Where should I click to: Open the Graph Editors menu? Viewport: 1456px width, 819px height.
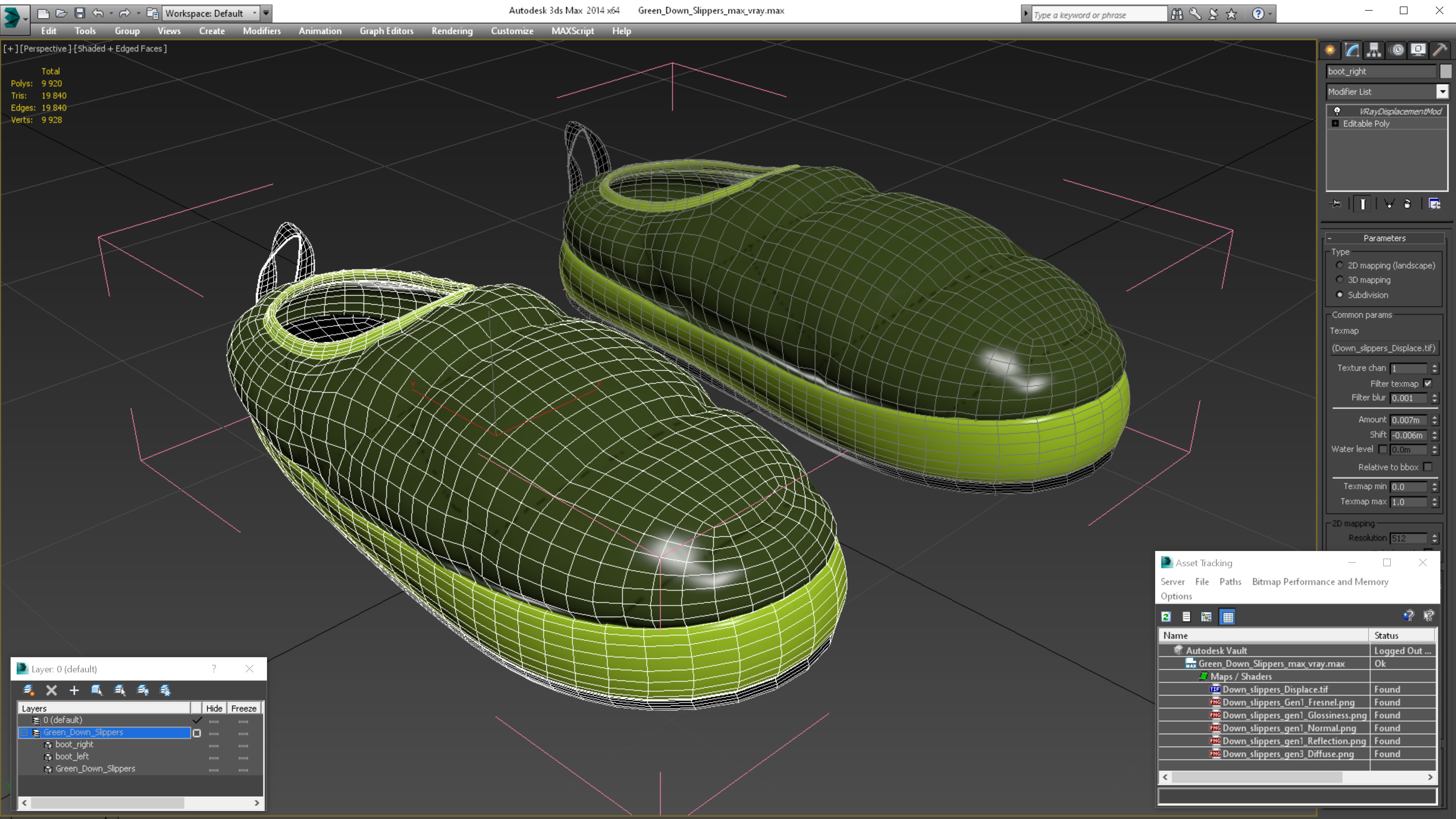click(x=387, y=31)
